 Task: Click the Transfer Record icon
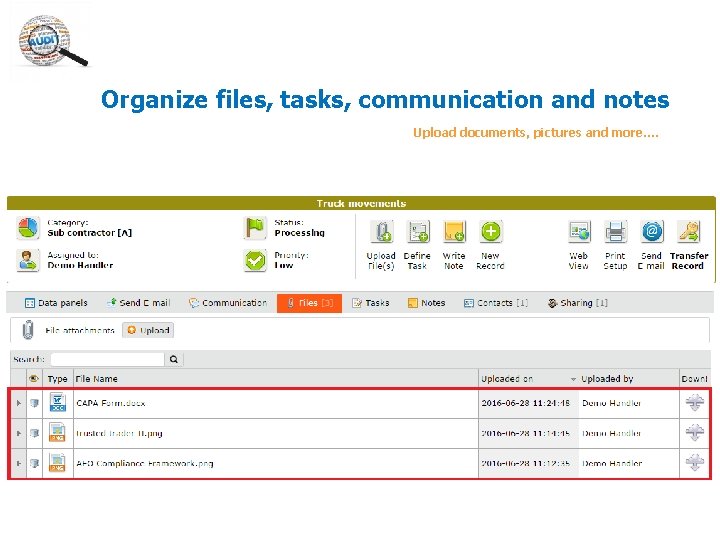pos(688,231)
